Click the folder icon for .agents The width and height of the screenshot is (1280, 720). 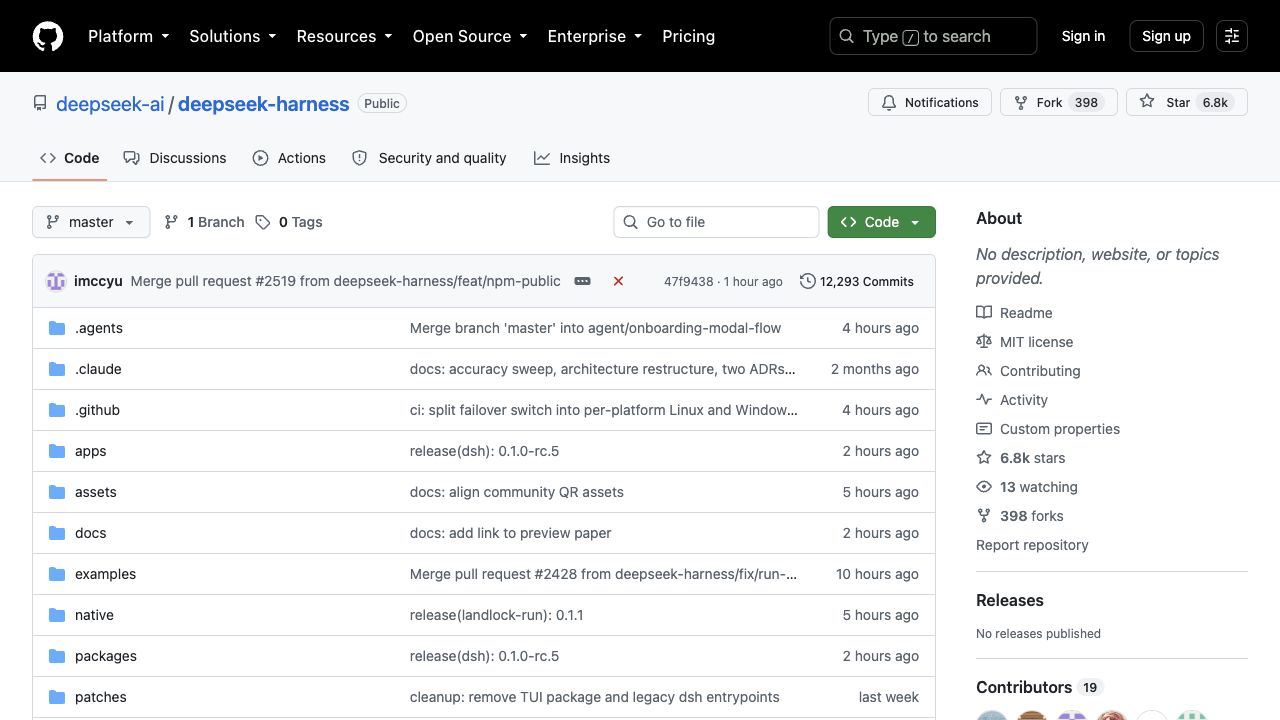(x=57, y=328)
